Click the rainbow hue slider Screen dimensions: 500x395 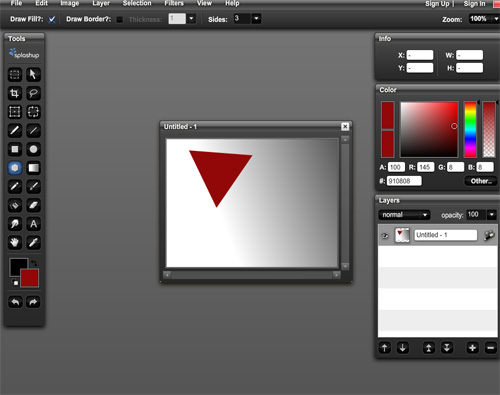coord(470,129)
